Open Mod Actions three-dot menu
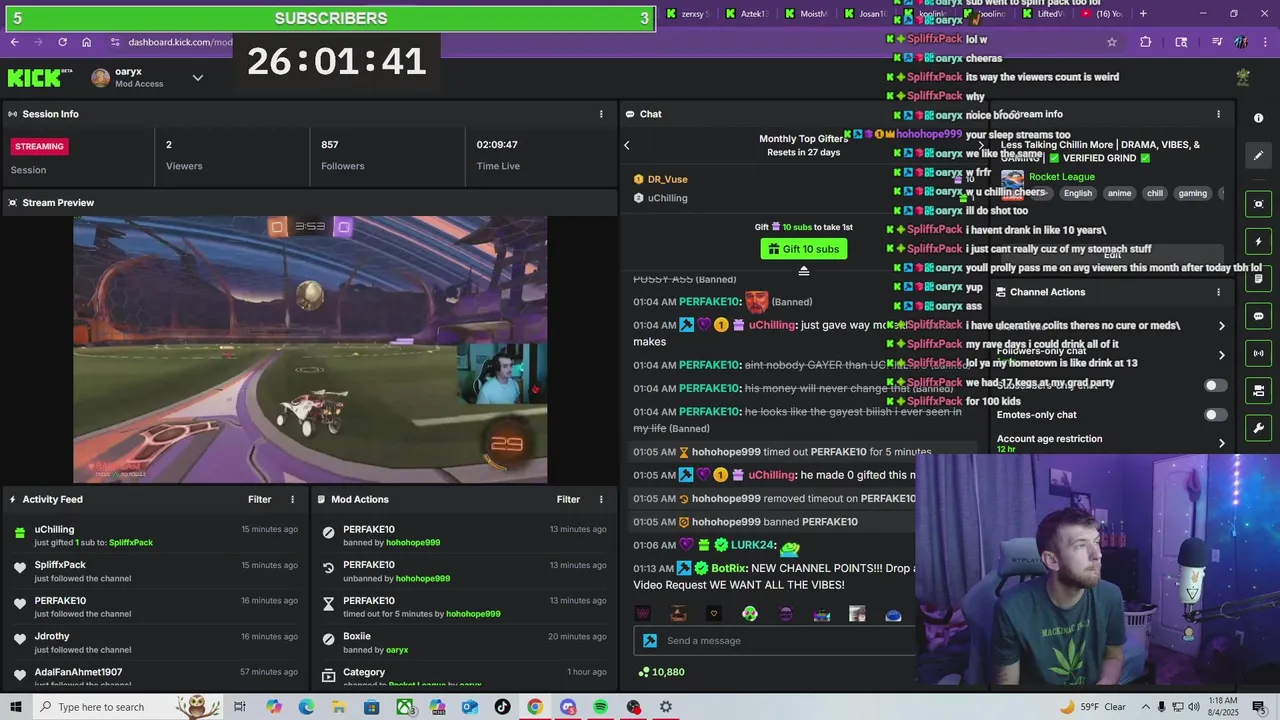The image size is (1280, 720). point(601,499)
